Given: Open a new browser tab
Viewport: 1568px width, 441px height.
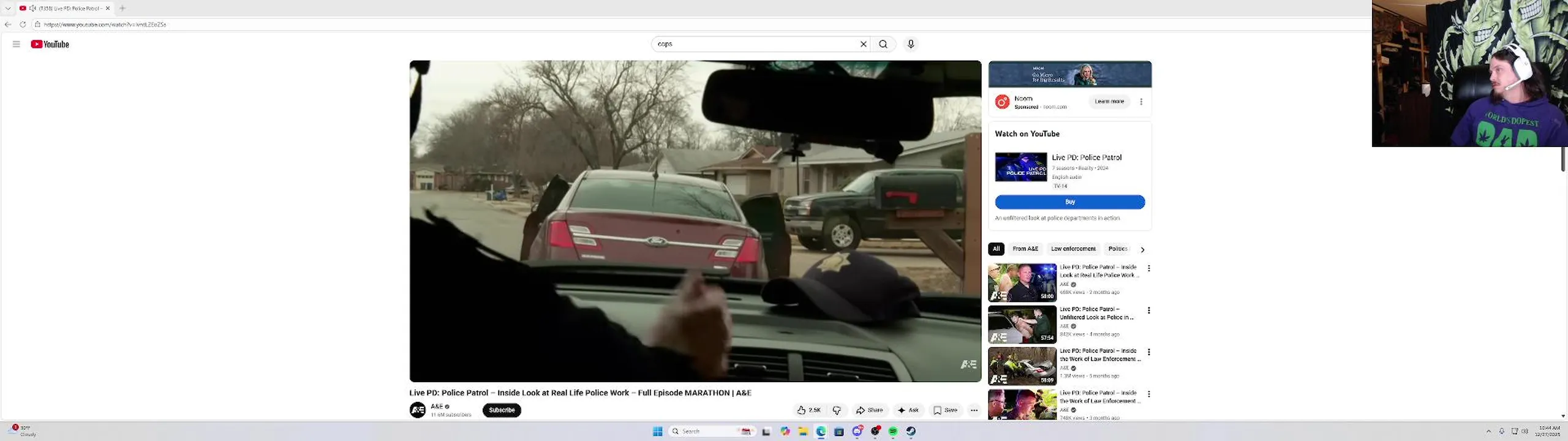Looking at the screenshot, I should click(x=123, y=8).
